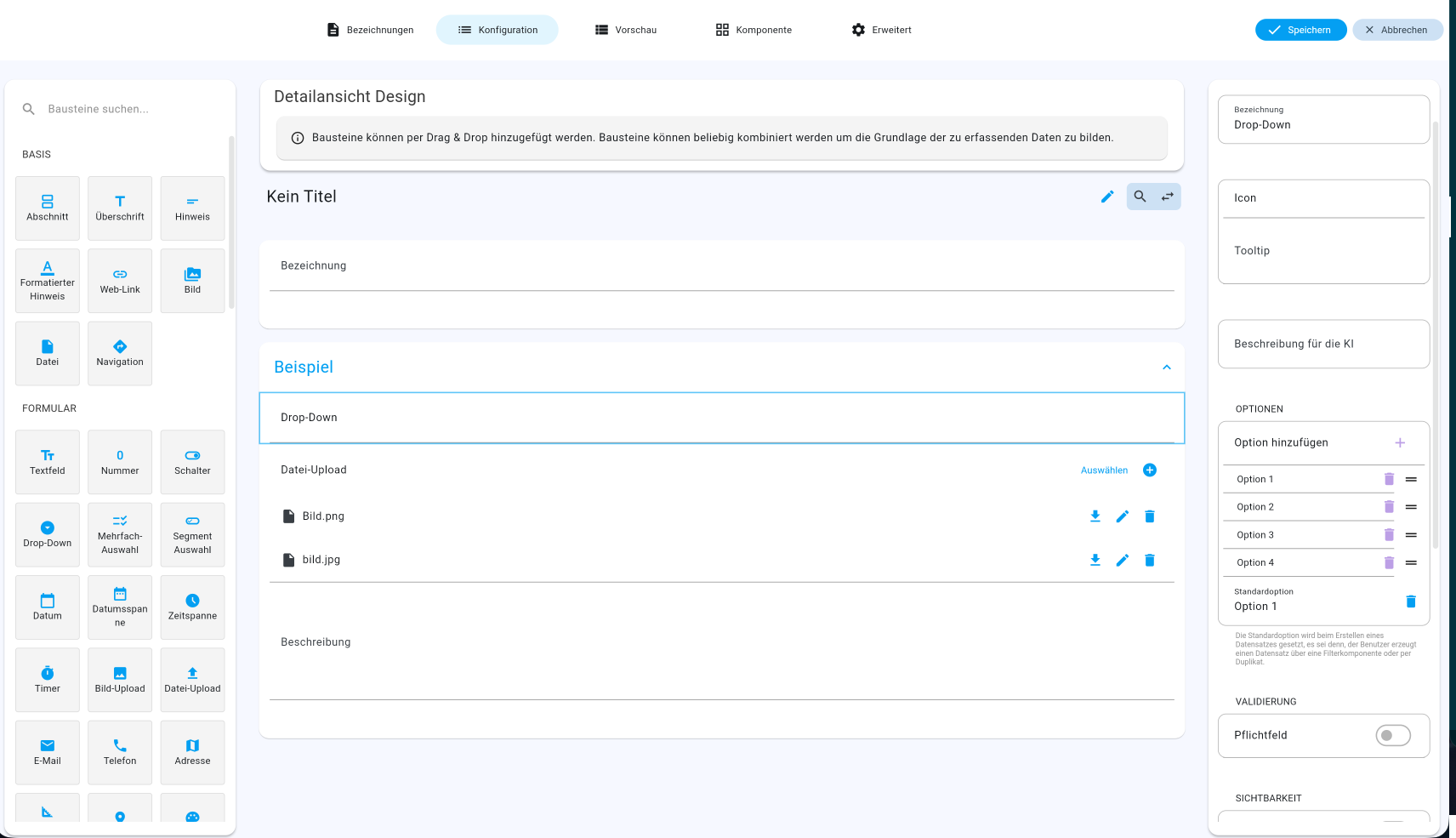This screenshot has height=838, width=1456.
Task: Toggle the Pflichtfeld switch
Action: coord(1393,735)
